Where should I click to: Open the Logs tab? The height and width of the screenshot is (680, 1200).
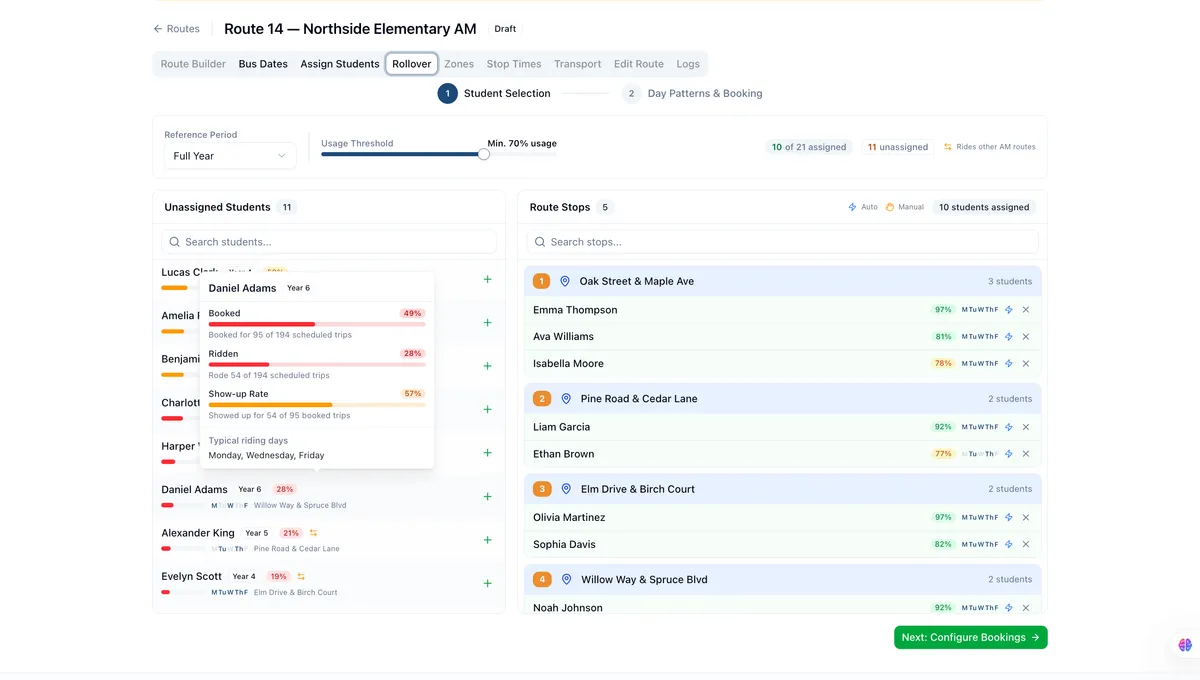688,64
